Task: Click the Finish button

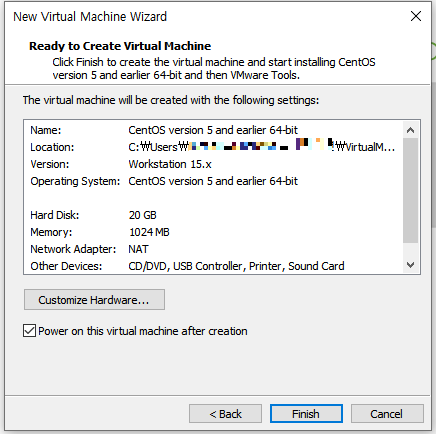Action: click(306, 414)
